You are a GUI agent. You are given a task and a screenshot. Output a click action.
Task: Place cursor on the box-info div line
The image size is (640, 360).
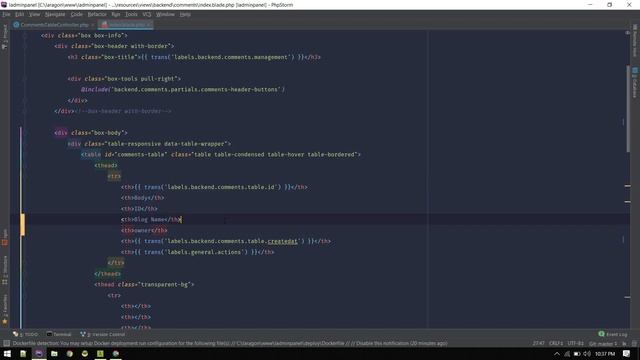[x=84, y=36]
